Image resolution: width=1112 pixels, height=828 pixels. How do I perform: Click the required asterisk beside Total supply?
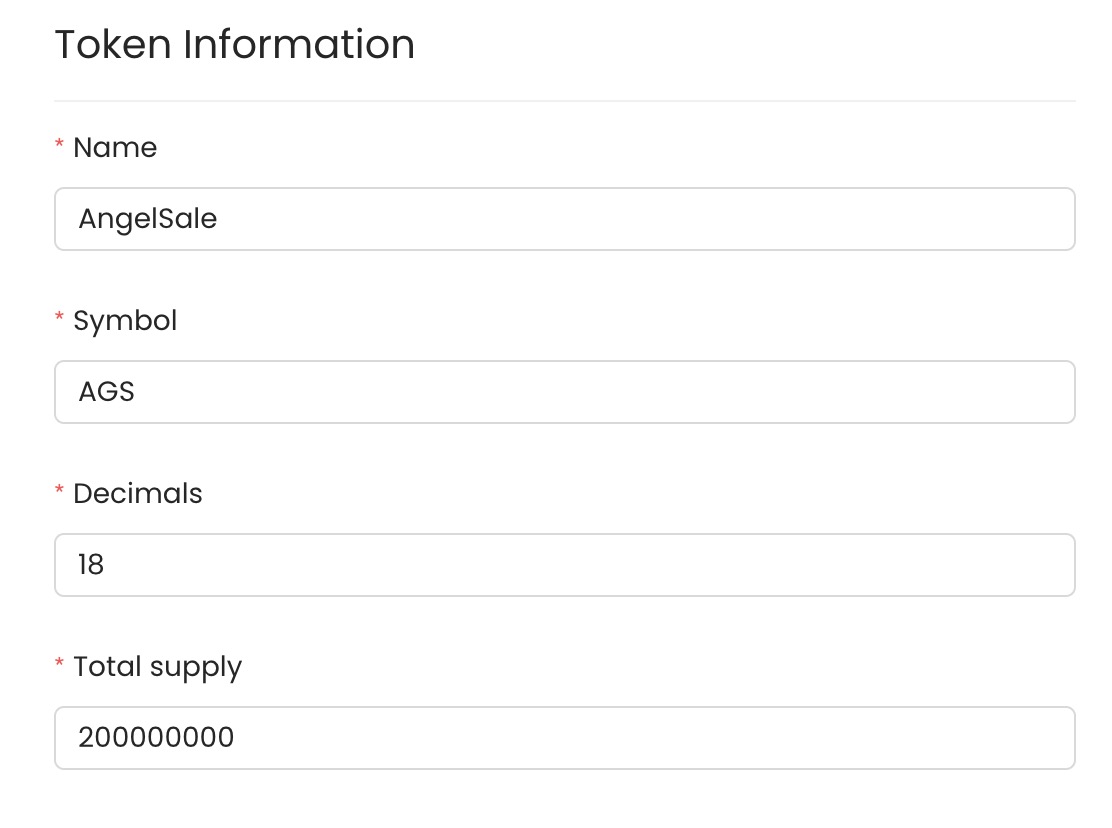(60, 663)
